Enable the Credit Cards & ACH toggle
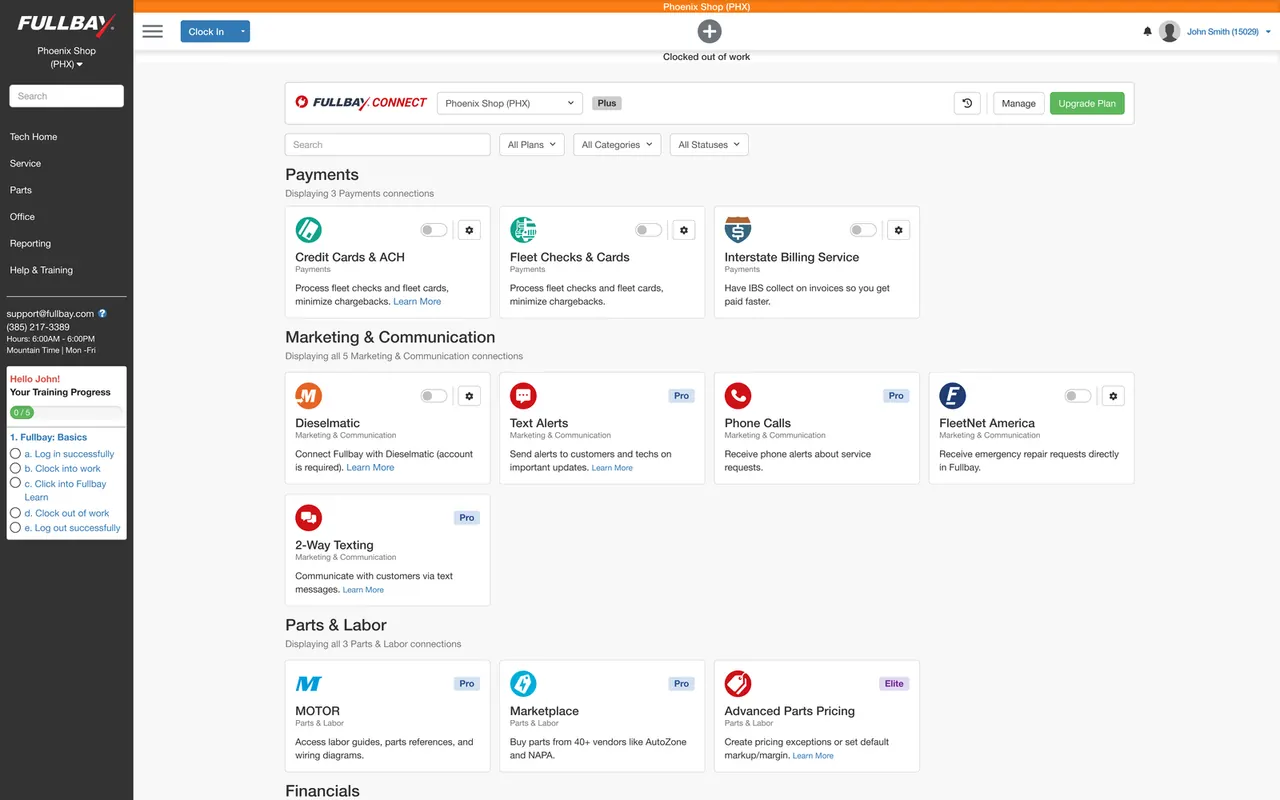 click(434, 230)
